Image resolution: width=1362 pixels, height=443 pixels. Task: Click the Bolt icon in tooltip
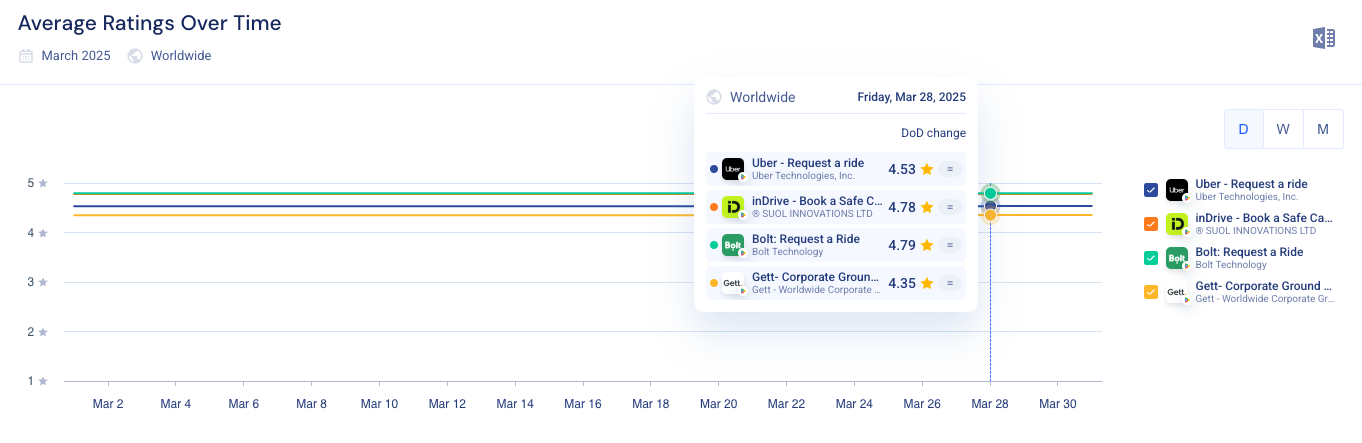click(733, 245)
